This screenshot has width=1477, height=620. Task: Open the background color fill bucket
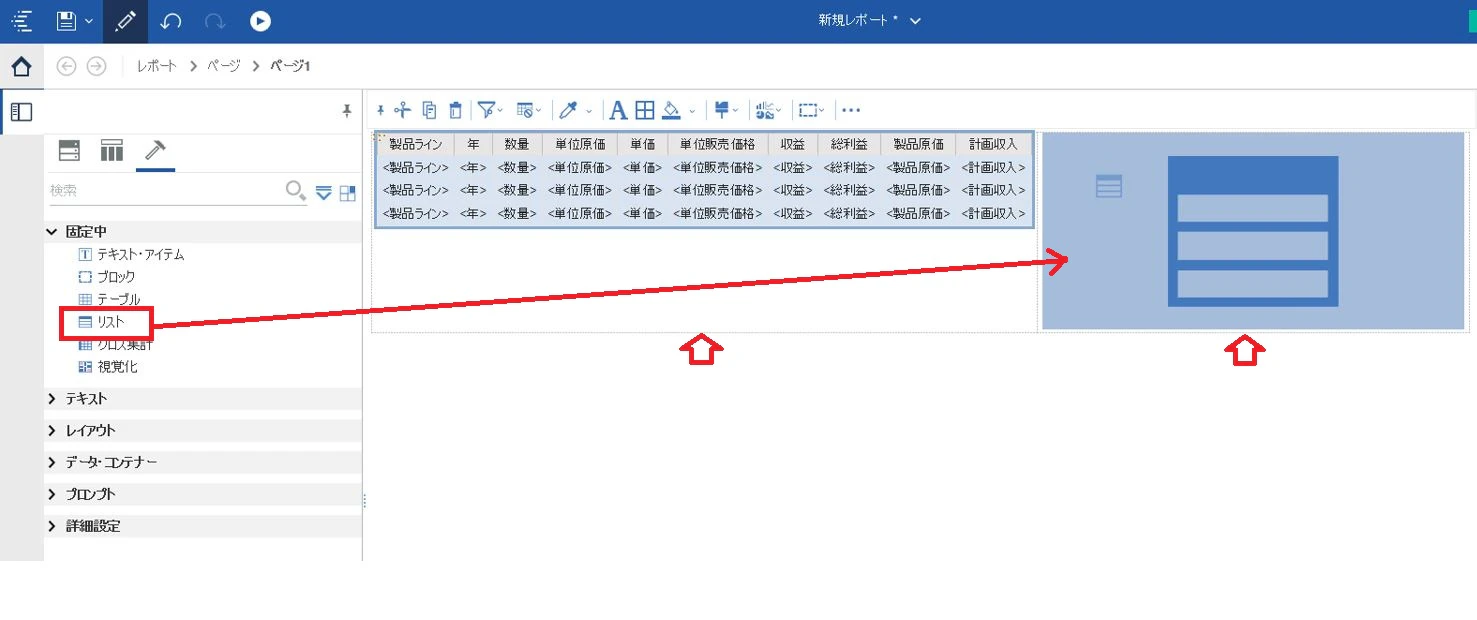tap(673, 110)
